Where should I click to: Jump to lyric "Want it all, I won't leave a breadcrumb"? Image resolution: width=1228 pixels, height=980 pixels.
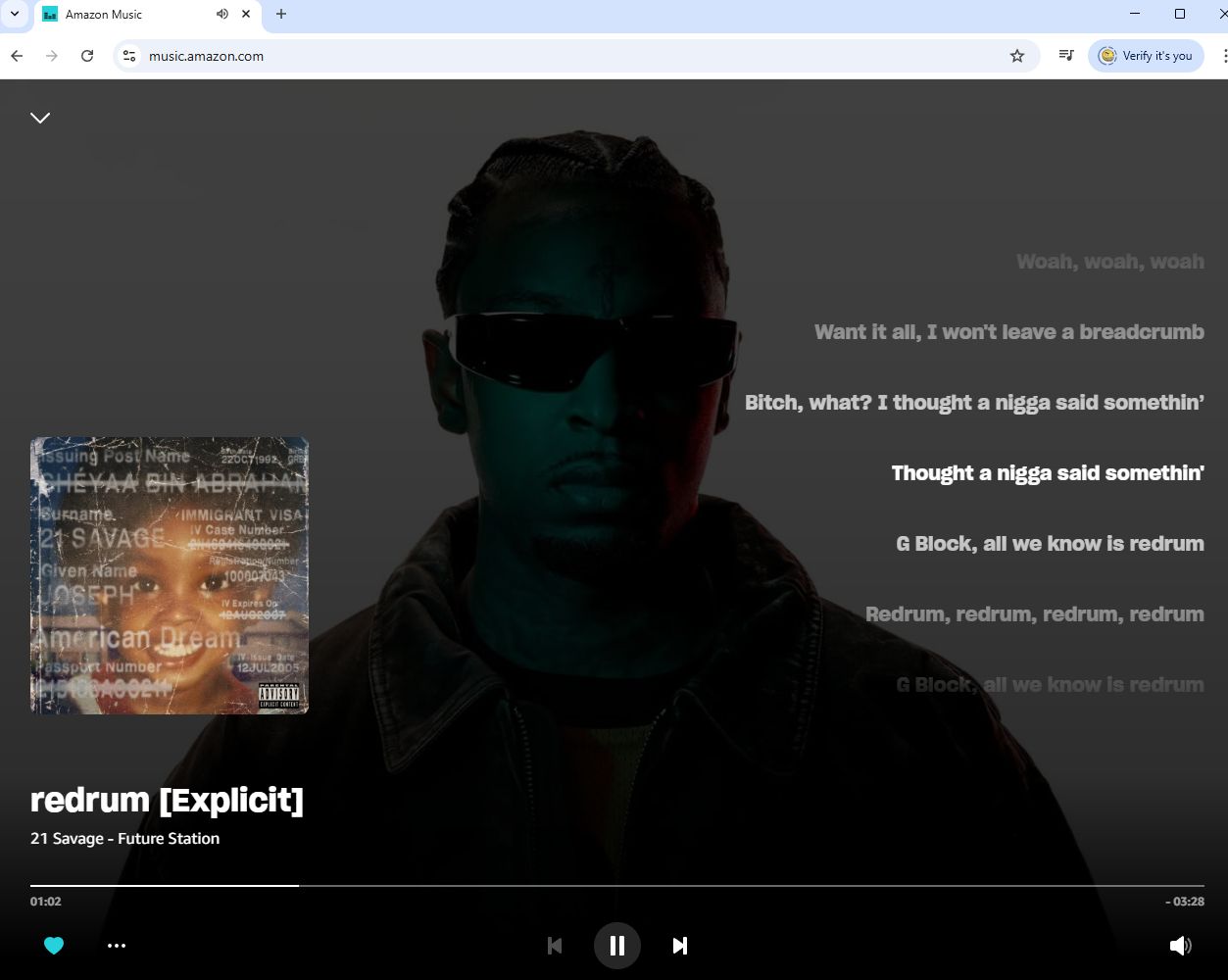[x=1008, y=332]
